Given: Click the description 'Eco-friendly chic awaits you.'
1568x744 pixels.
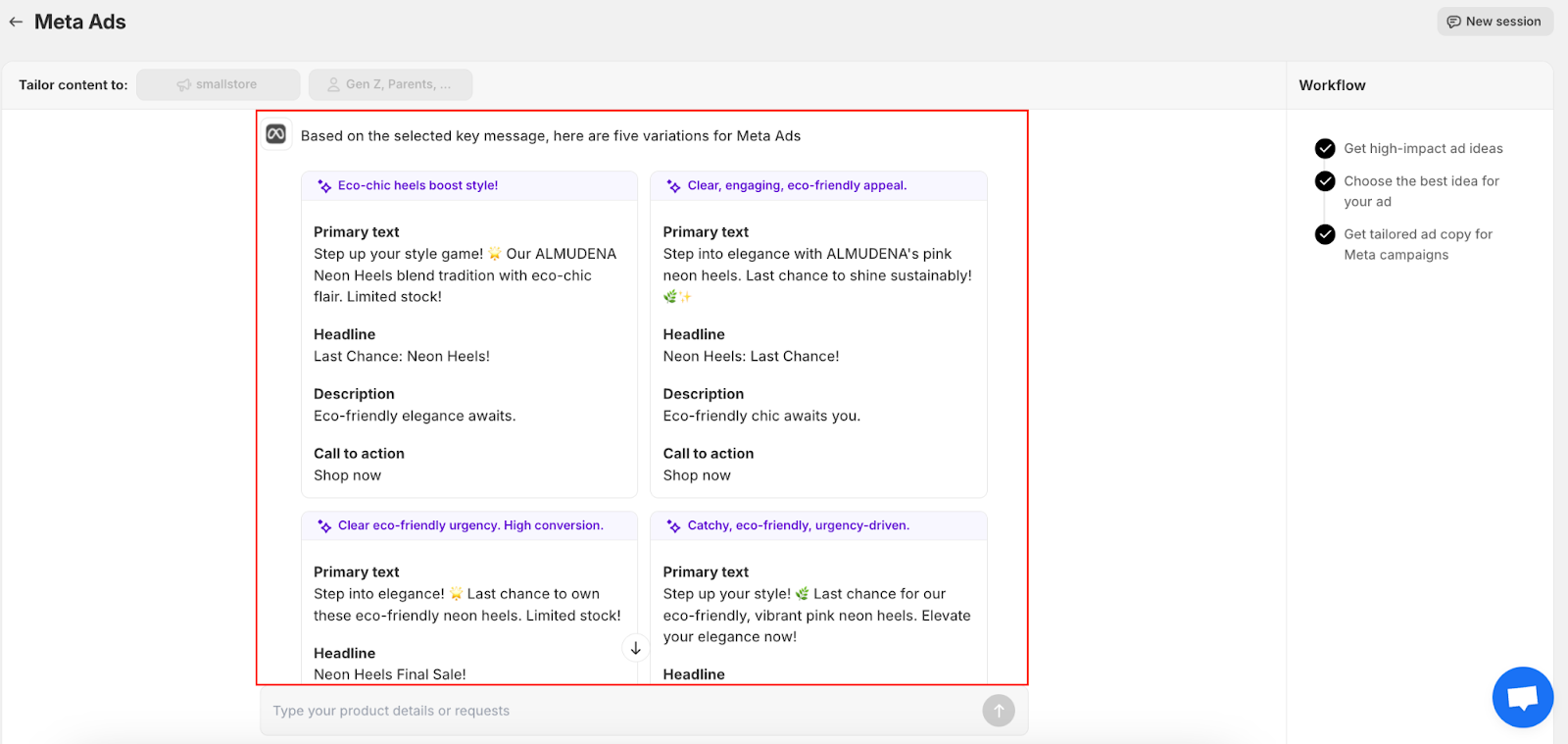Looking at the screenshot, I should [x=761, y=417].
